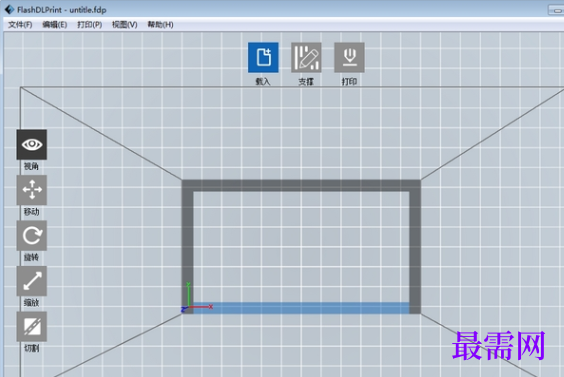Open the Supports (支撑) tool

306,58
